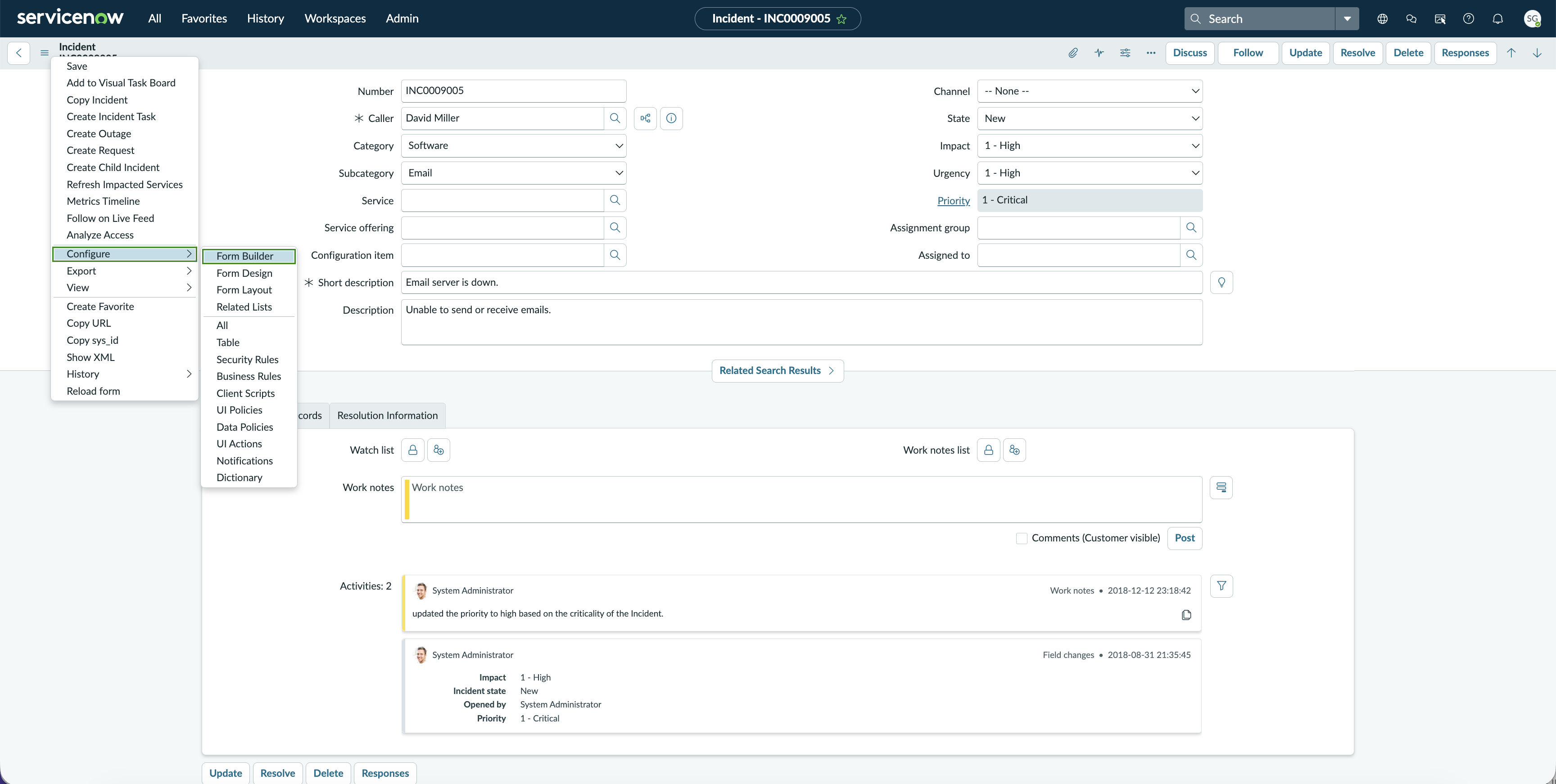The image size is (1556, 784).
Task: Expand the History submenu in context menu
Action: tap(125, 374)
